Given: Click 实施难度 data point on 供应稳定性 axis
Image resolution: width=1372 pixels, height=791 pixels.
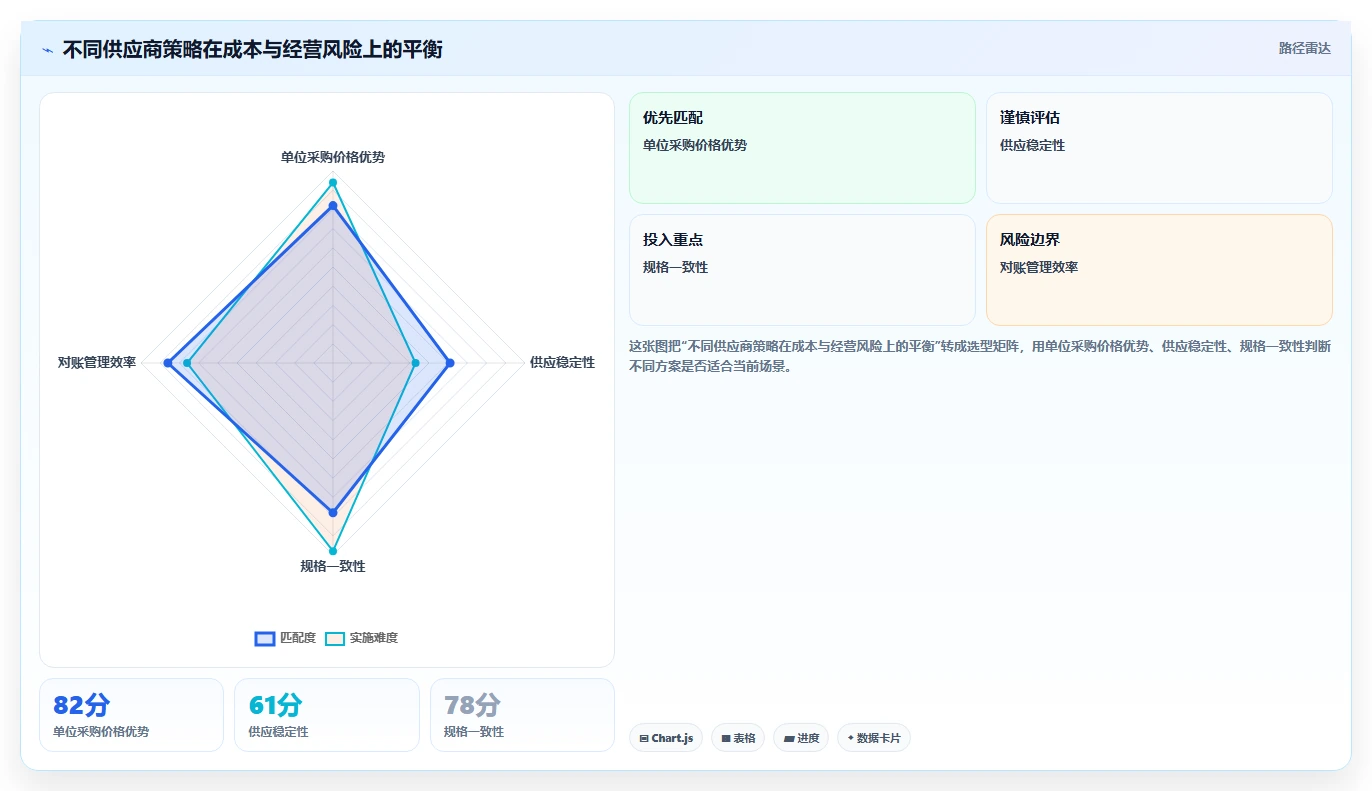Looking at the screenshot, I should point(415,363).
